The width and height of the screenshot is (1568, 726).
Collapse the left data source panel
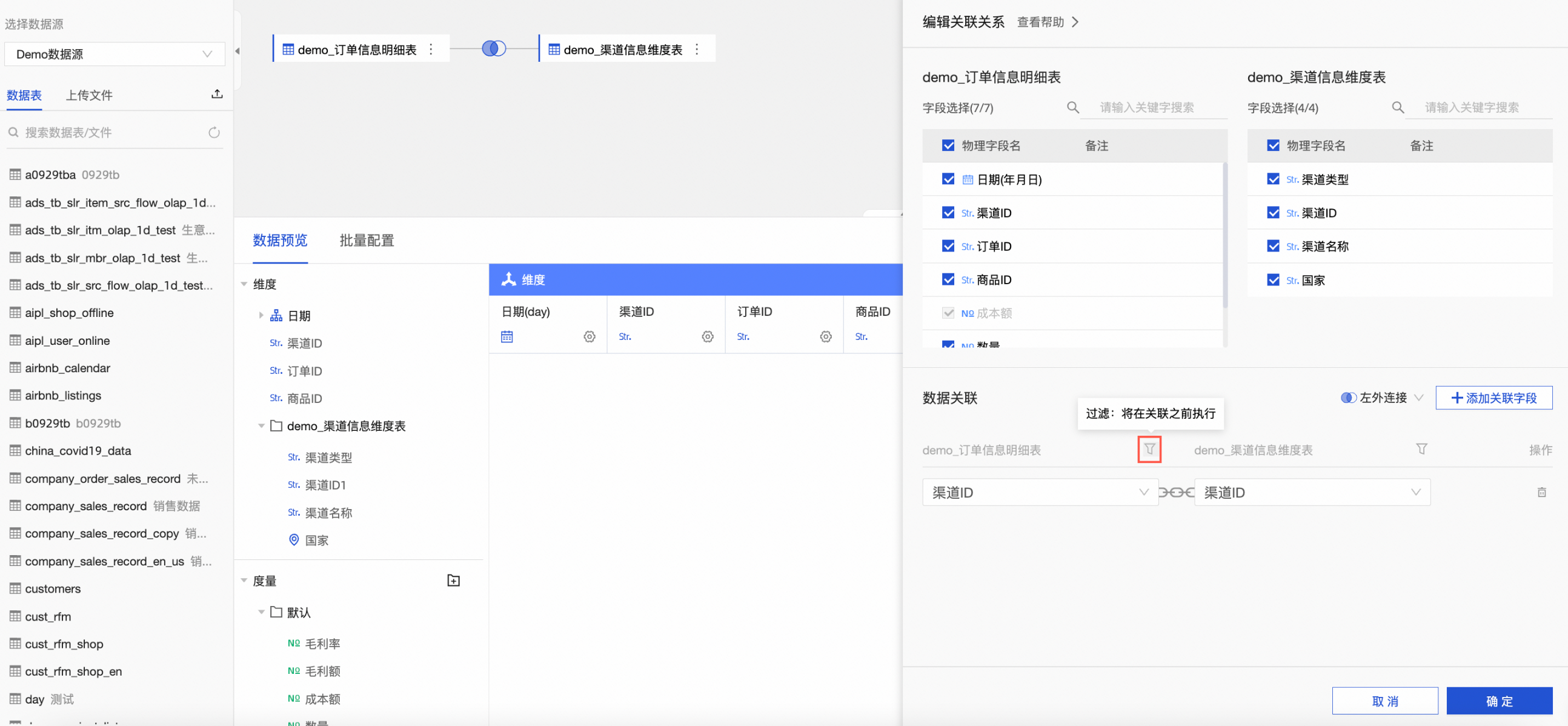(x=238, y=51)
